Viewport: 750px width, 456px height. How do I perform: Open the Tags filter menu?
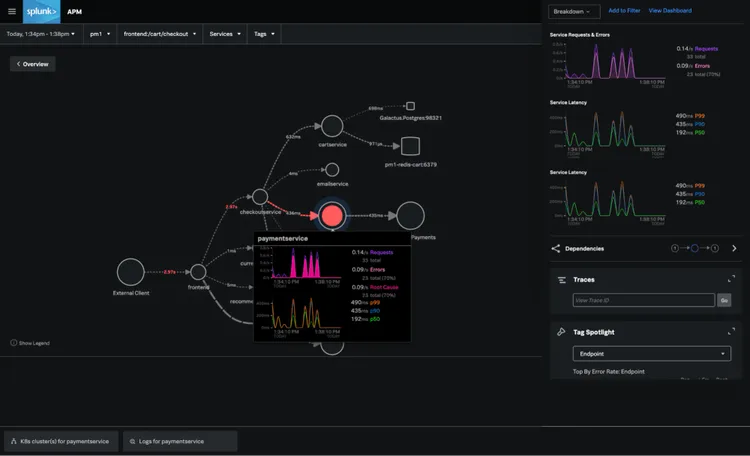pyautogui.click(x=265, y=34)
